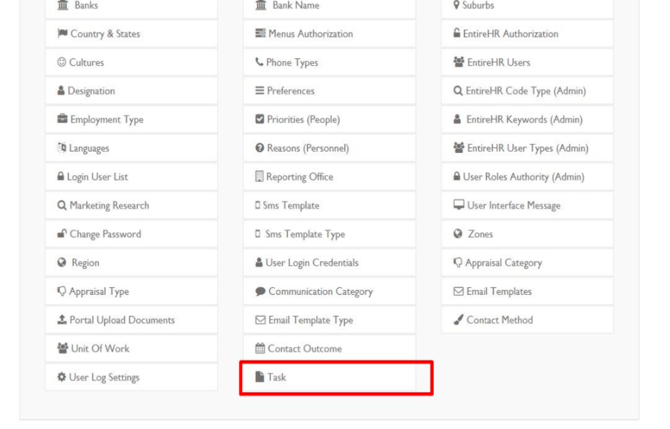
Task: Click the speech bubble icon for Communication Category
Action: coord(260,291)
